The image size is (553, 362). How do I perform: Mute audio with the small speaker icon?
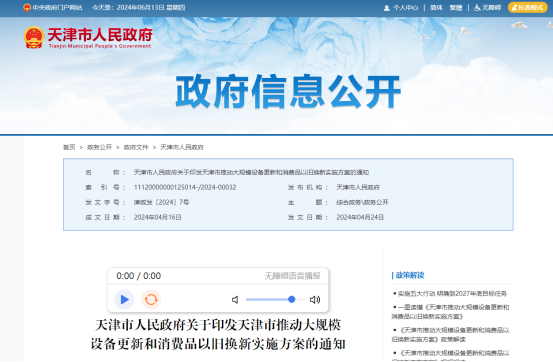coord(235,300)
